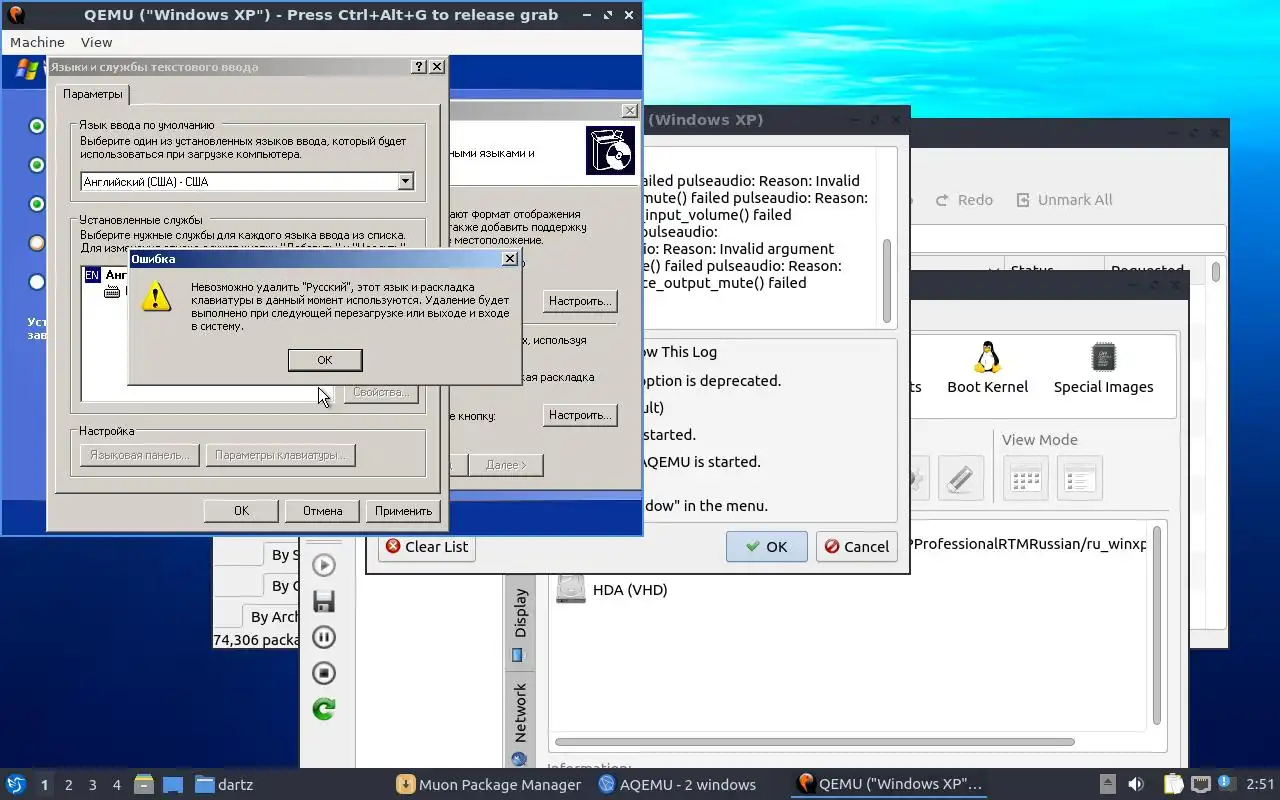
Task: Switch to icon grid view mode
Action: [1026, 478]
